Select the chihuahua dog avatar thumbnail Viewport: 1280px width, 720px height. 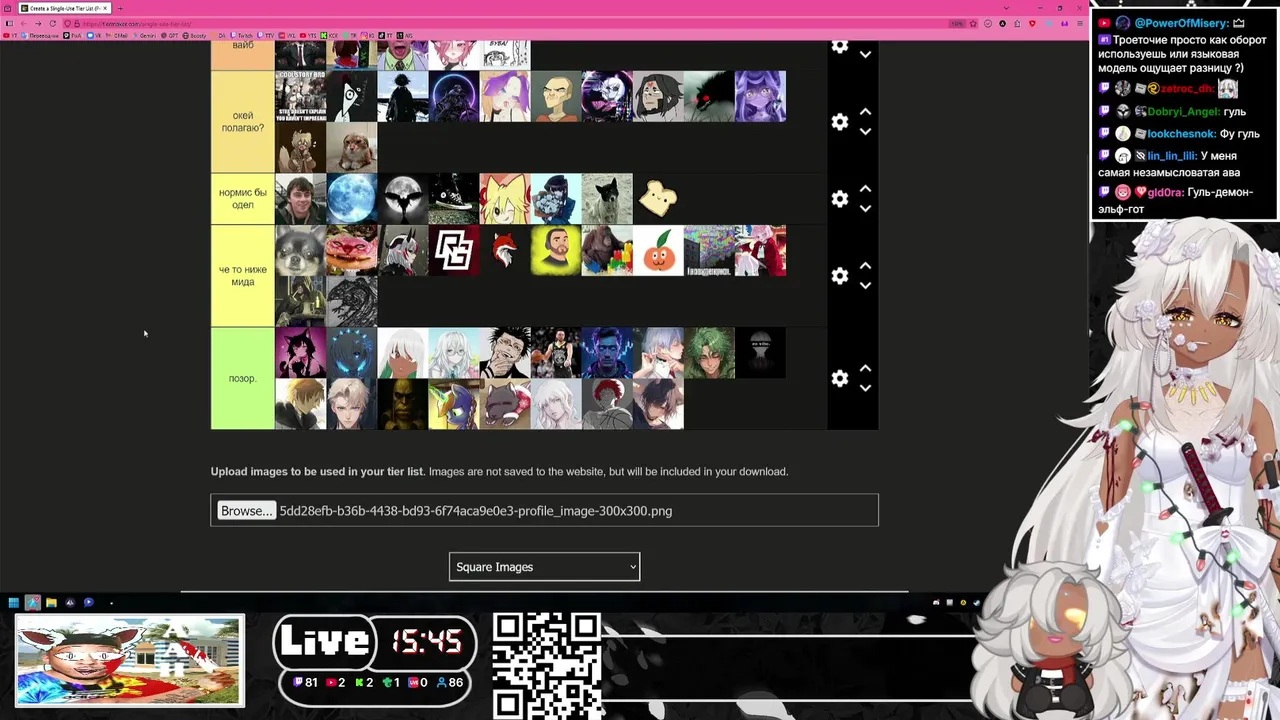[x=300, y=250]
